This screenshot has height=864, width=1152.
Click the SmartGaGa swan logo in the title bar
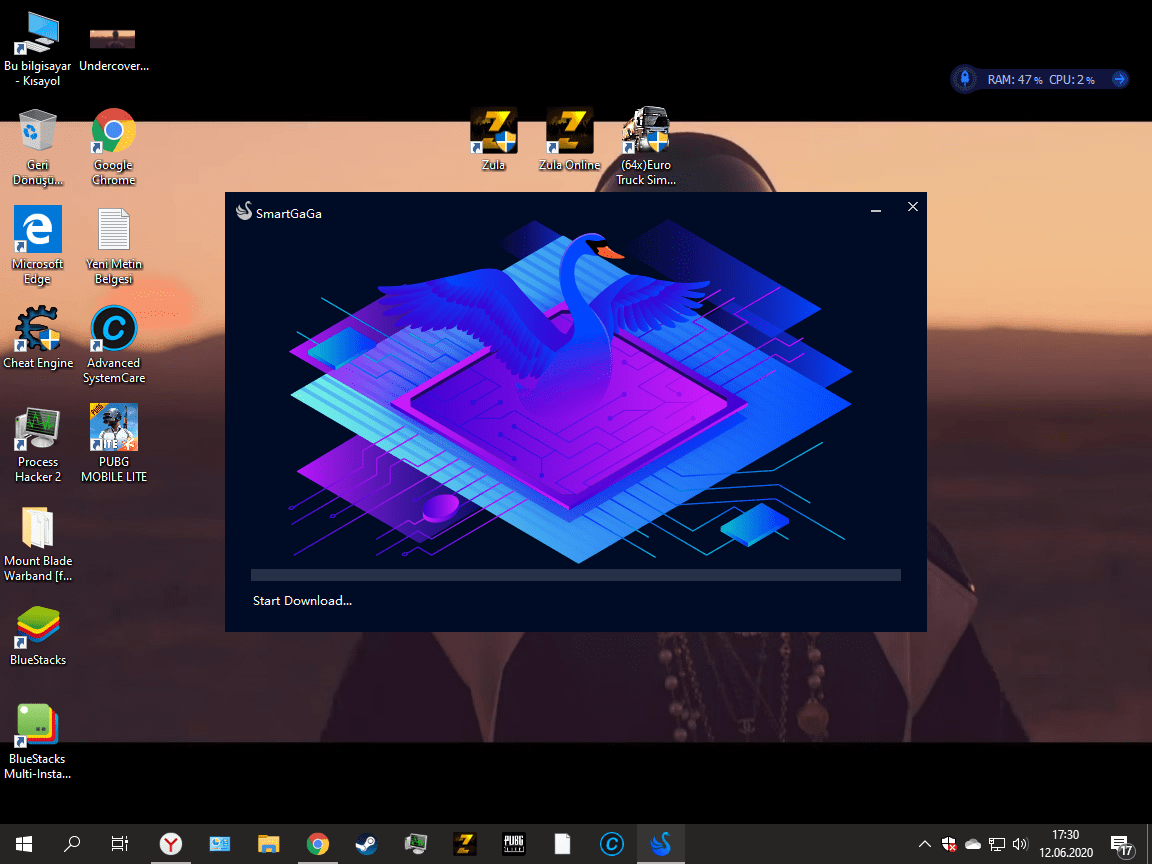pyautogui.click(x=244, y=211)
